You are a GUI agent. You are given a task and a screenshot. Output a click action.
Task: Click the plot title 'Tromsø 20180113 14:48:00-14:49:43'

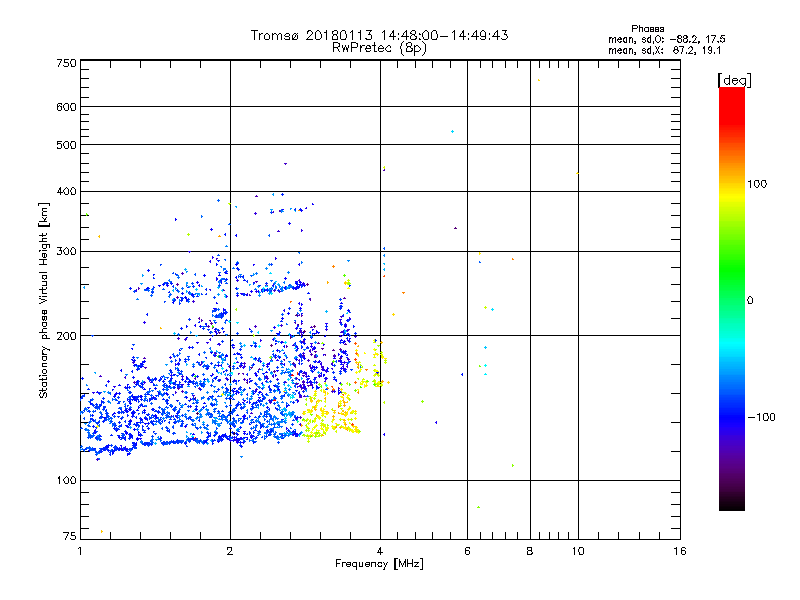(379, 35)
